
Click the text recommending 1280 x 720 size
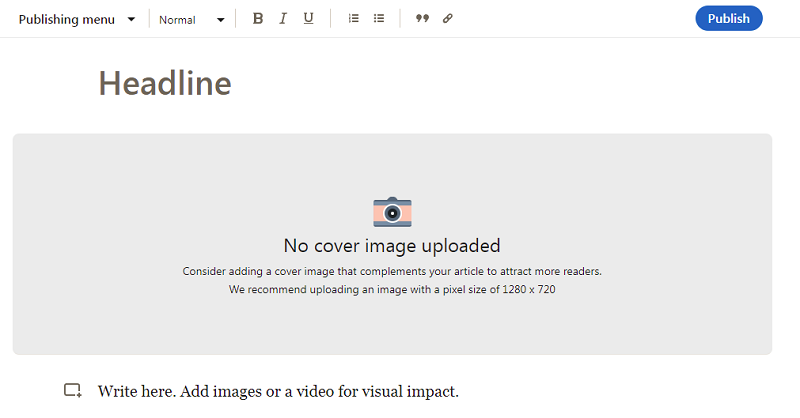coord(392,289)
